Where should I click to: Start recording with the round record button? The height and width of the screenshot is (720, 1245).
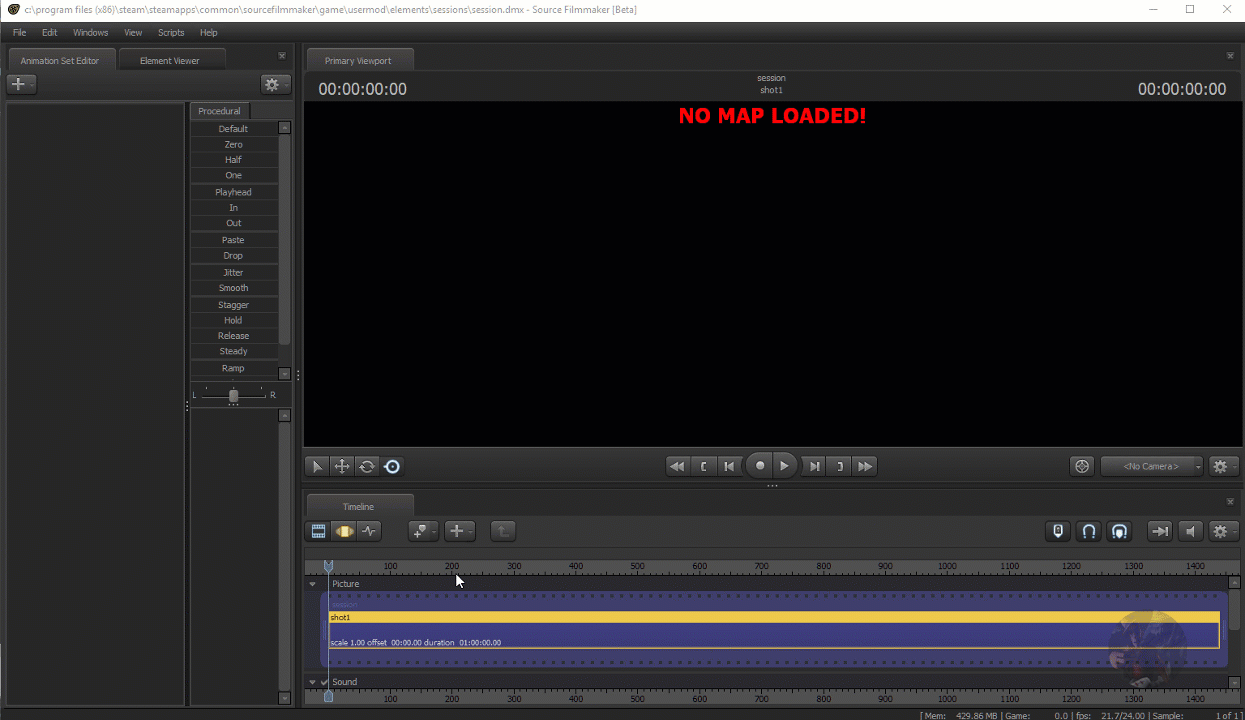[760, 466]
